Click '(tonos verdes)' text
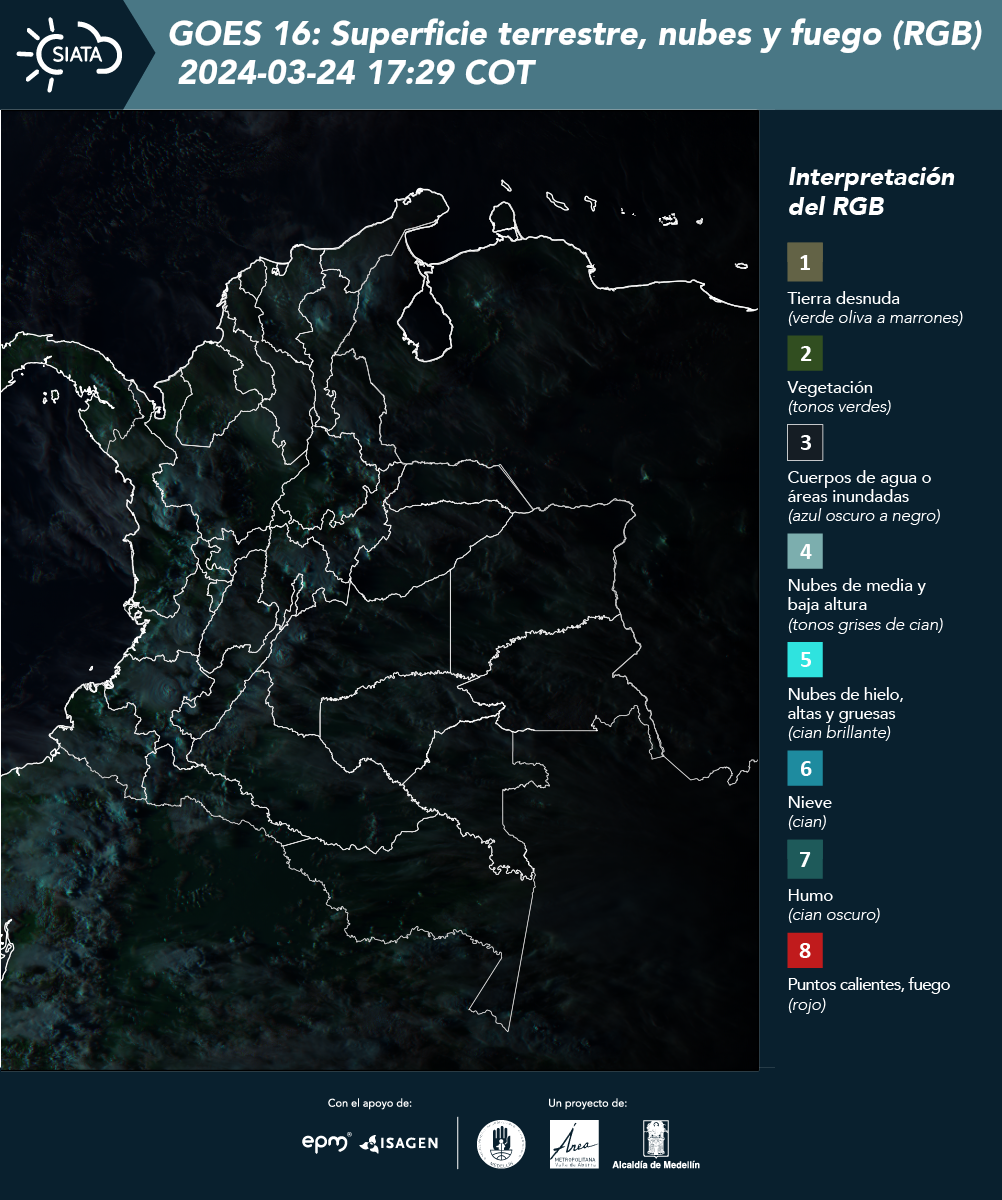The height and width of the screenshot is (1200, 1002). pyautogui.click(x=839, y=407)
